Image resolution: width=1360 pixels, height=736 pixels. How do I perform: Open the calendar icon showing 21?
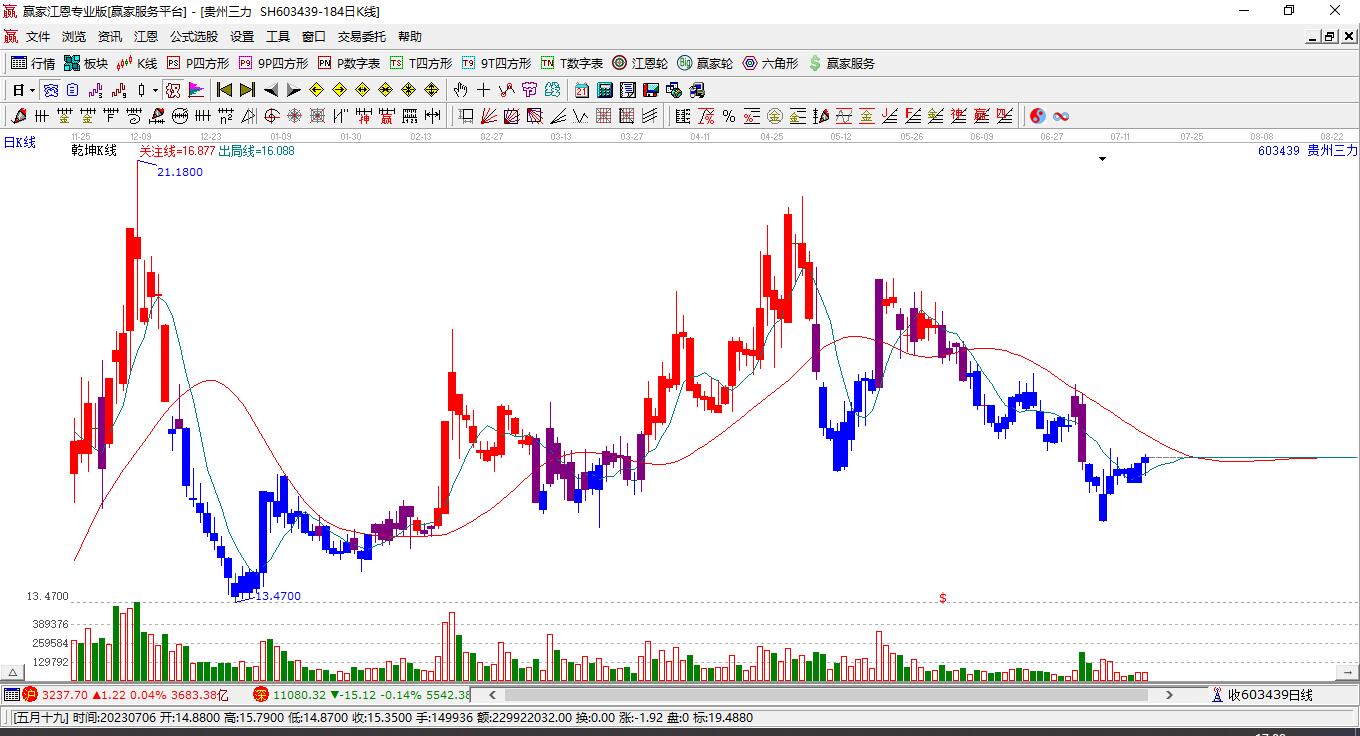pos(582,90)
